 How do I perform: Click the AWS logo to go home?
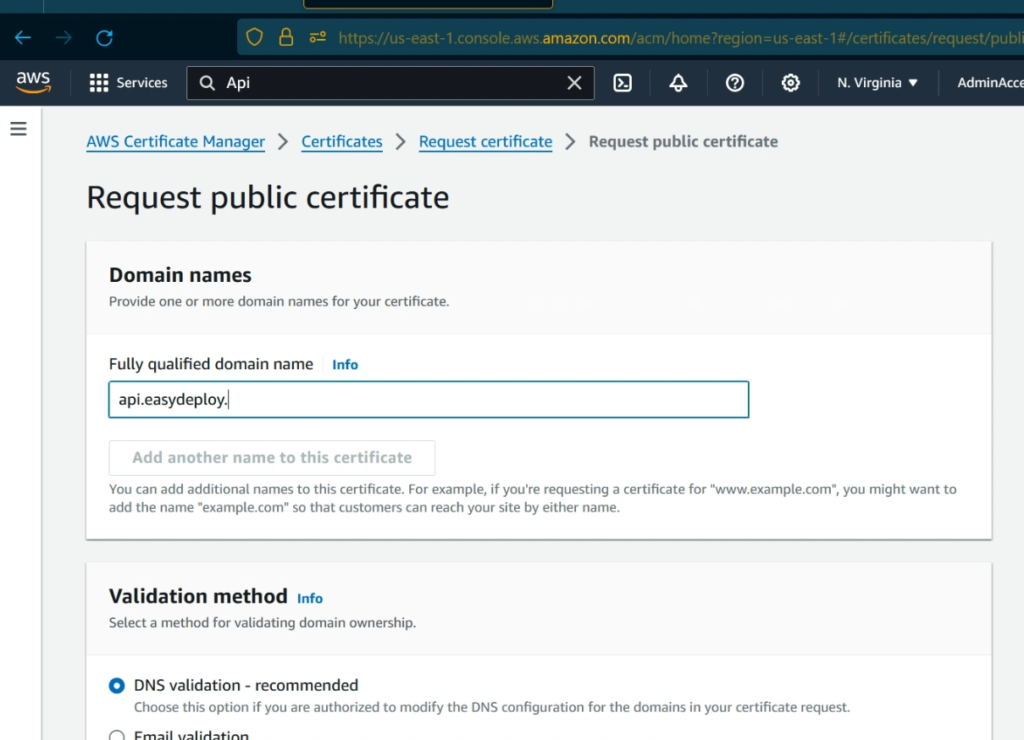point(33,82)
